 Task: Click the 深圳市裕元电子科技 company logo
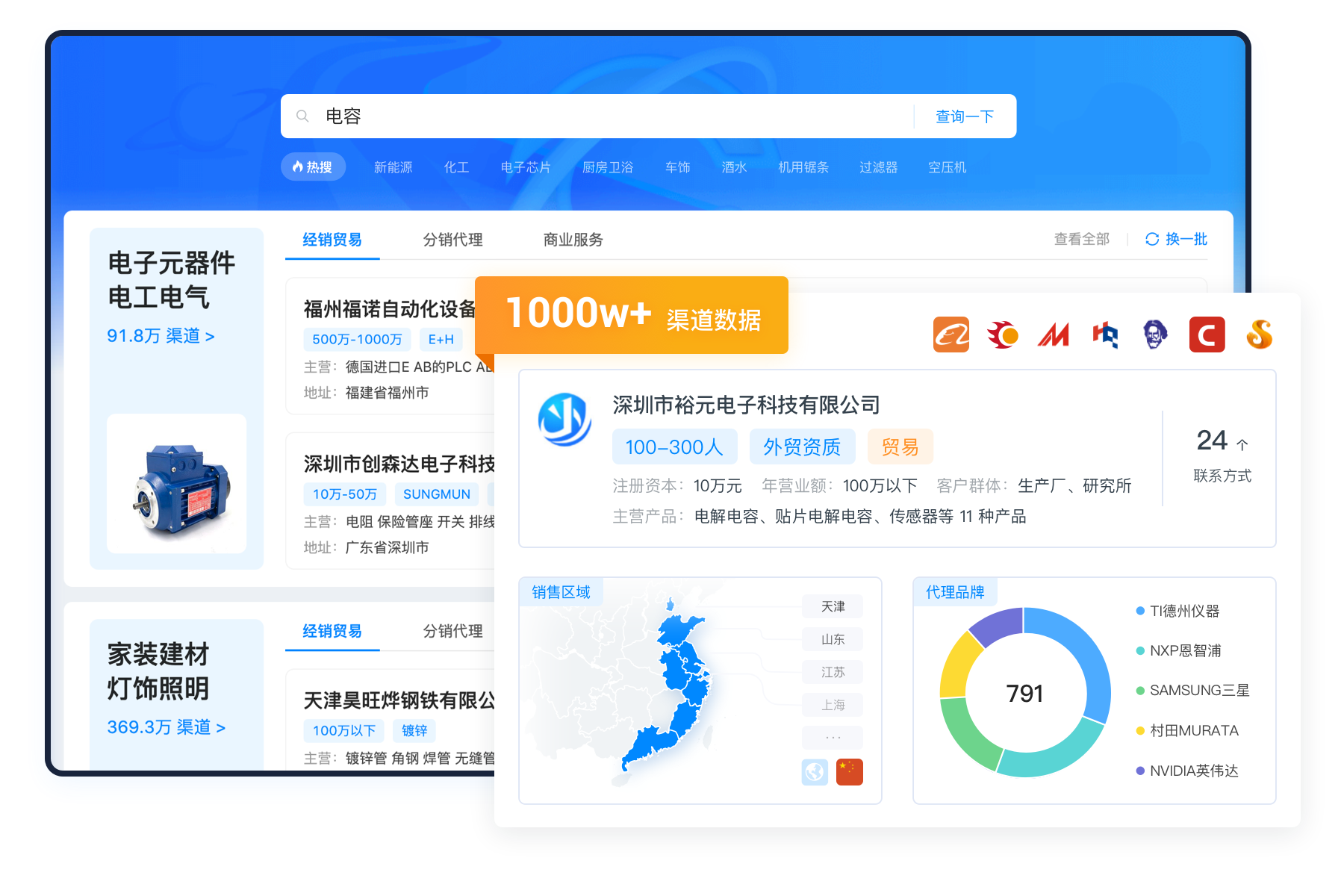tap(565, 419)
